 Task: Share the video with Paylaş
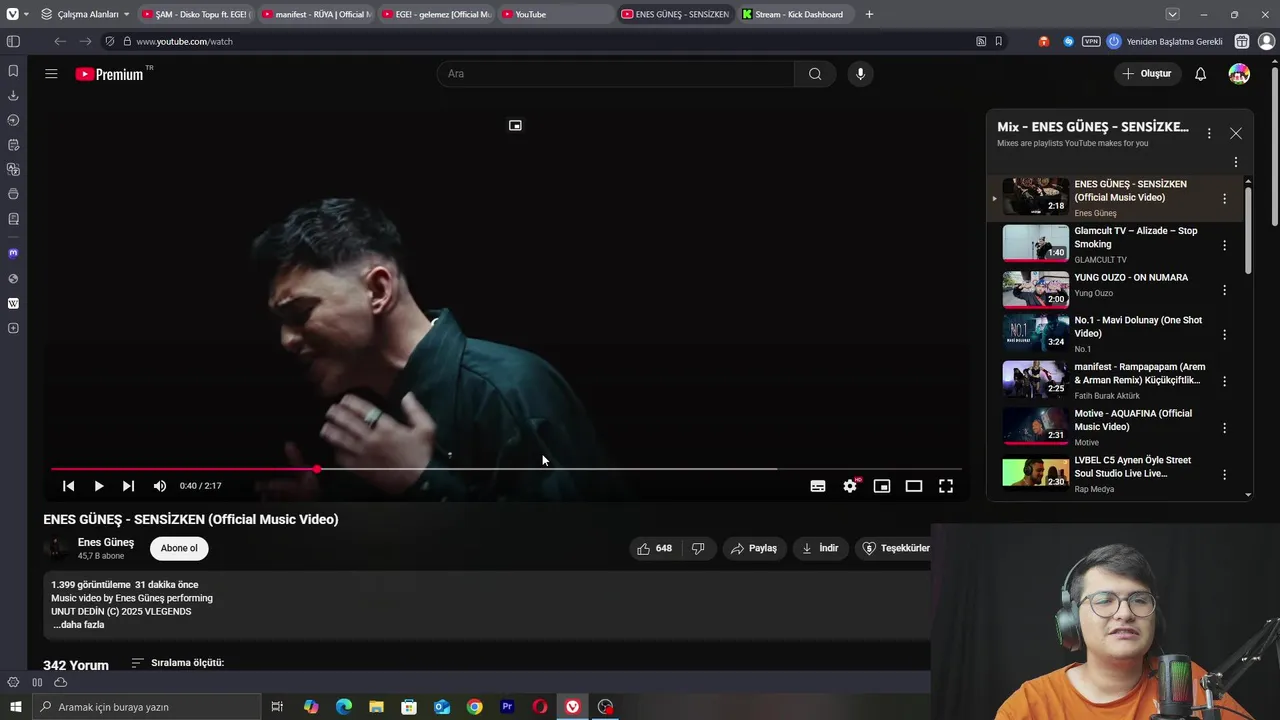coord(754,548)
